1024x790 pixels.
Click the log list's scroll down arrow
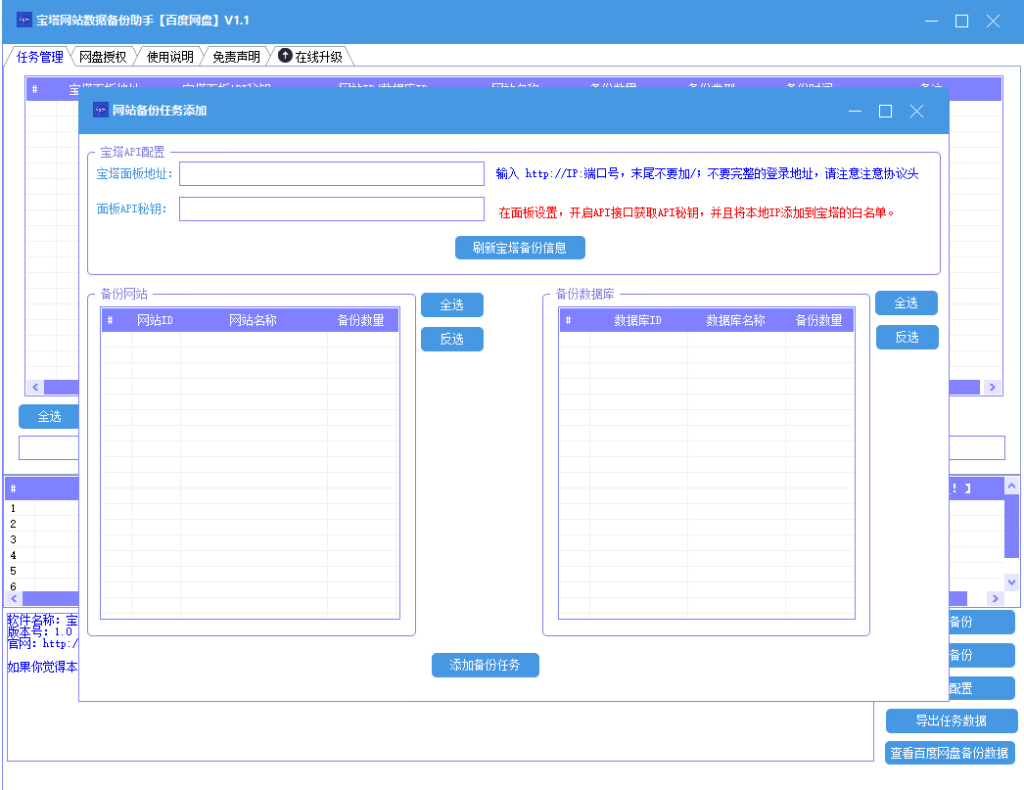coord(1012,582)
